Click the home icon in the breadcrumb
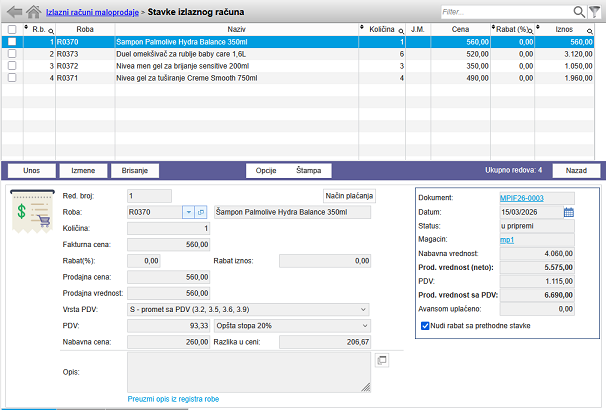The image size is (606, 410). coord(34,11)
